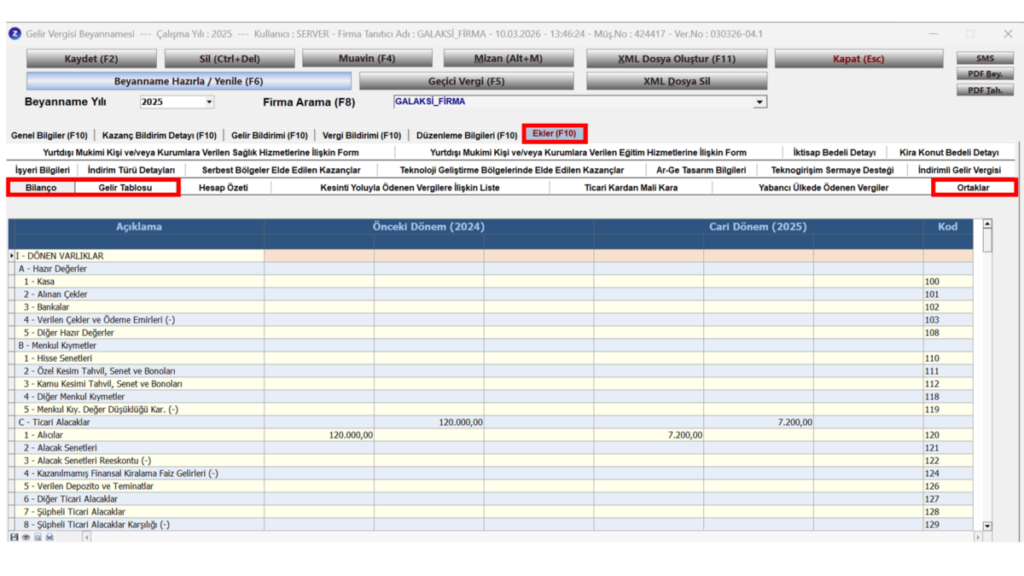Open the Gelir Bildirimi (F10) tab
1024x576 pixels.
tap(269, 135)
